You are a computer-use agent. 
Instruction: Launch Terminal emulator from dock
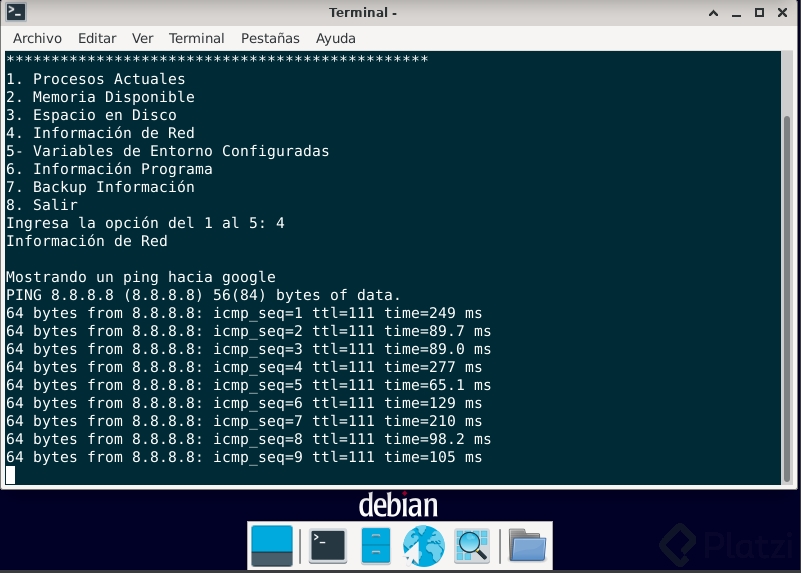coord(328,546)
